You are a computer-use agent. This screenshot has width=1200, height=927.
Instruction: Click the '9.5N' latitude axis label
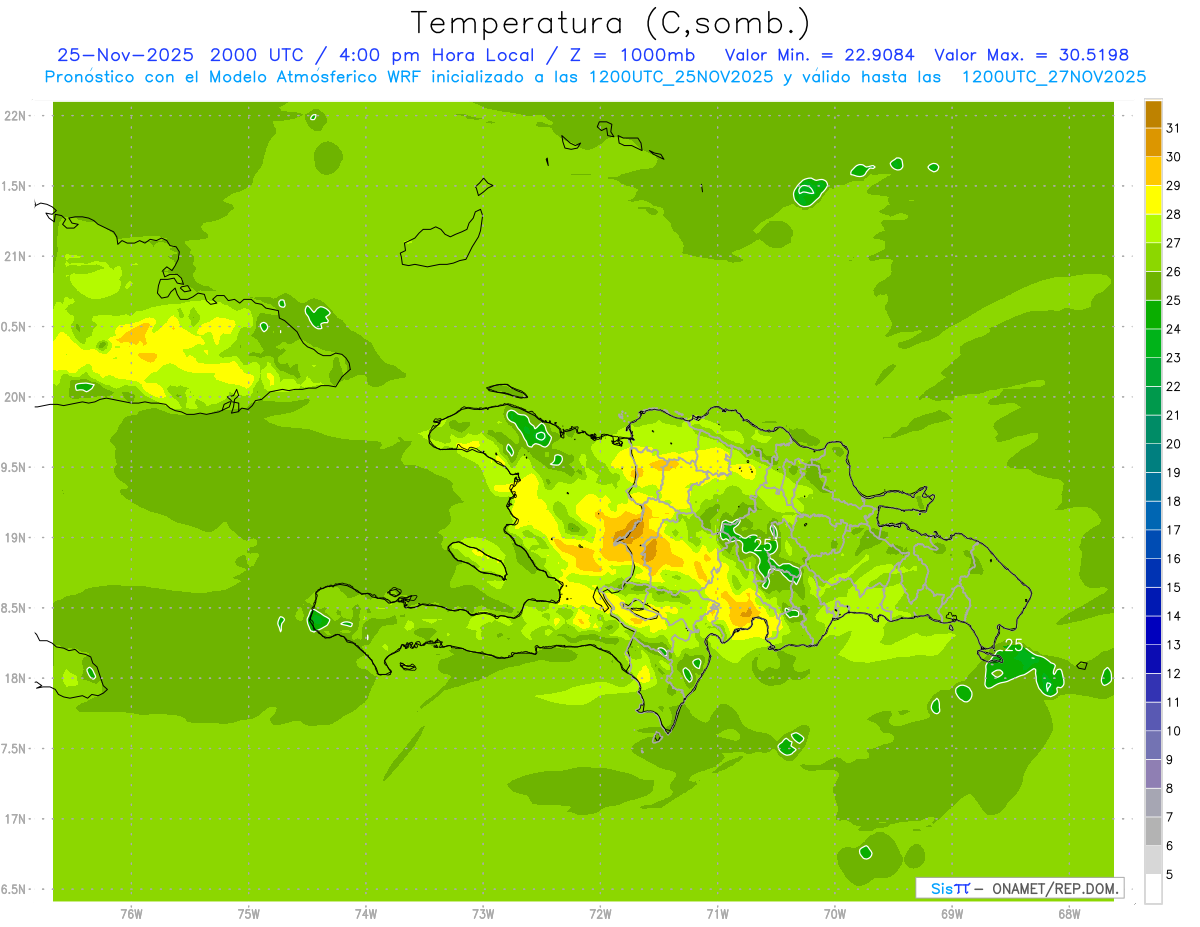15,468
